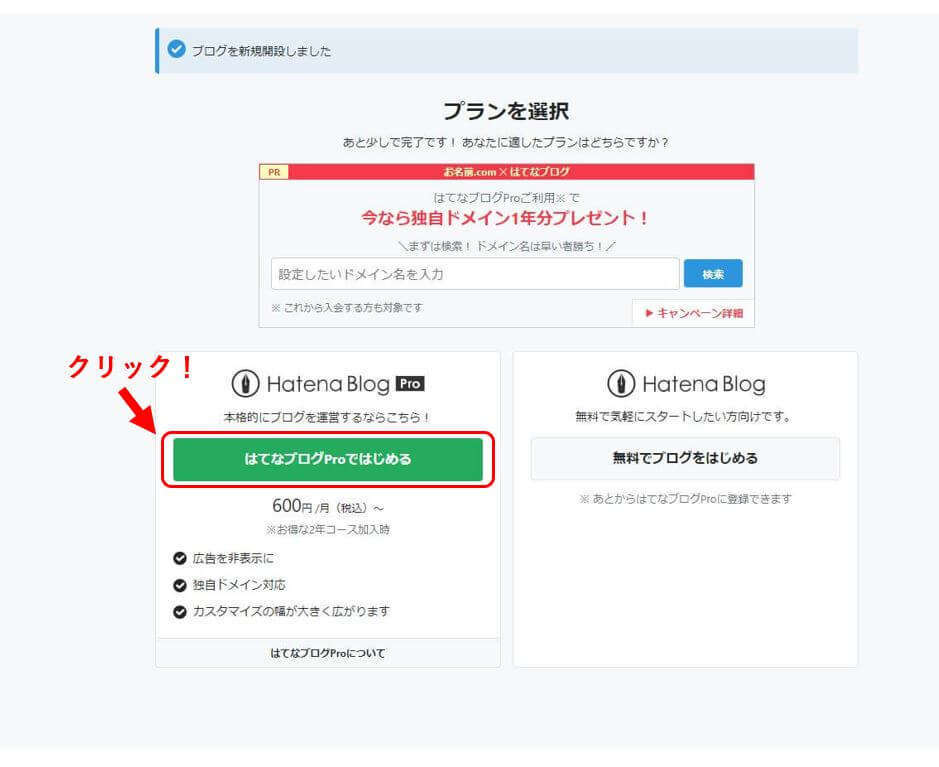
Task: Click the まずは検索！ドメイン名は早い者勝ち！ text
Action: 507,246
